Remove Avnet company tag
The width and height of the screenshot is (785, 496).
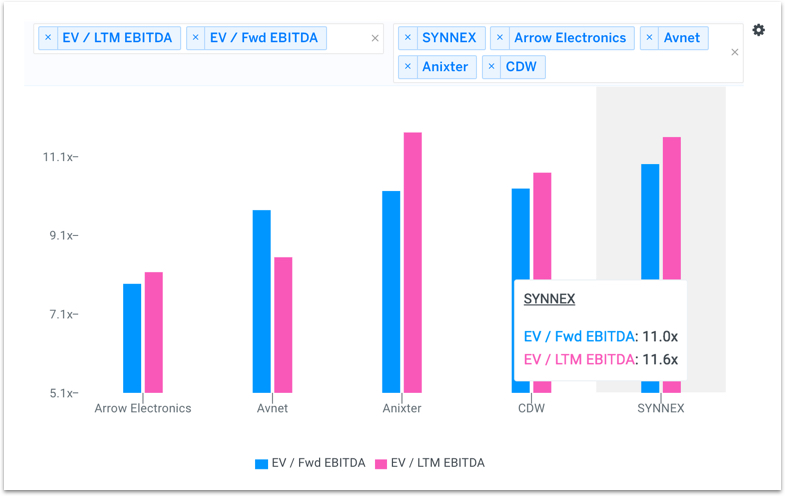coord(649,38)
